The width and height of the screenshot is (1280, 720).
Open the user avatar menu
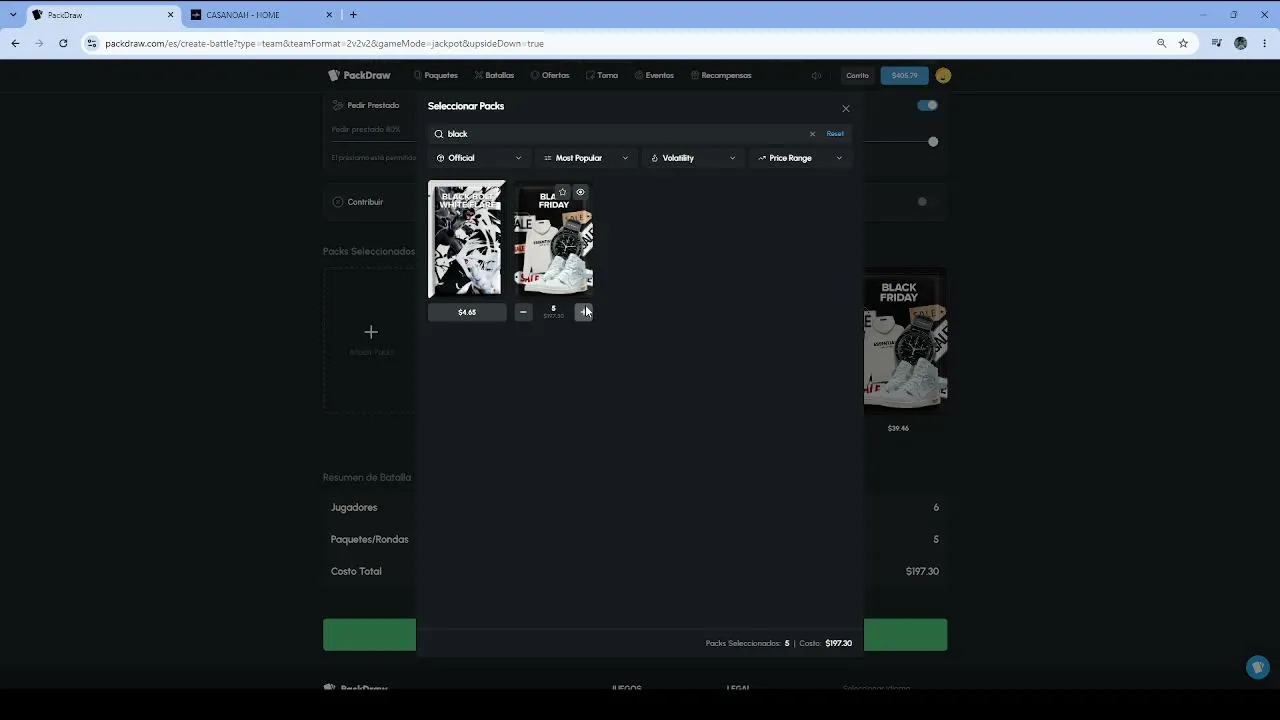pos(943,76)
